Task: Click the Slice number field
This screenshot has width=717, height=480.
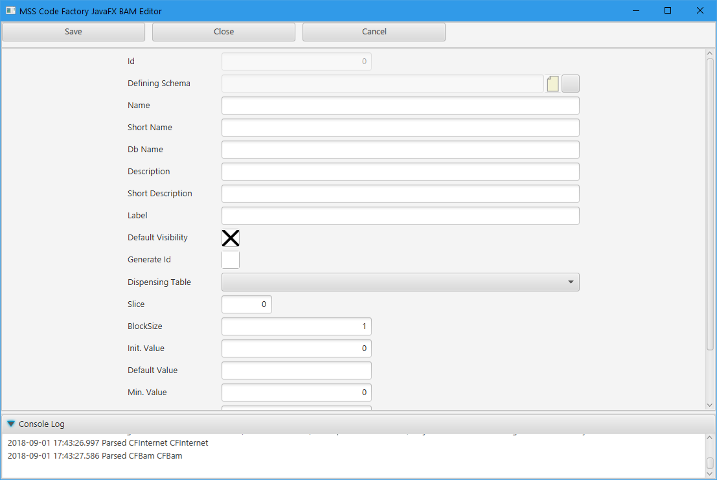Action: coord(246,304)
